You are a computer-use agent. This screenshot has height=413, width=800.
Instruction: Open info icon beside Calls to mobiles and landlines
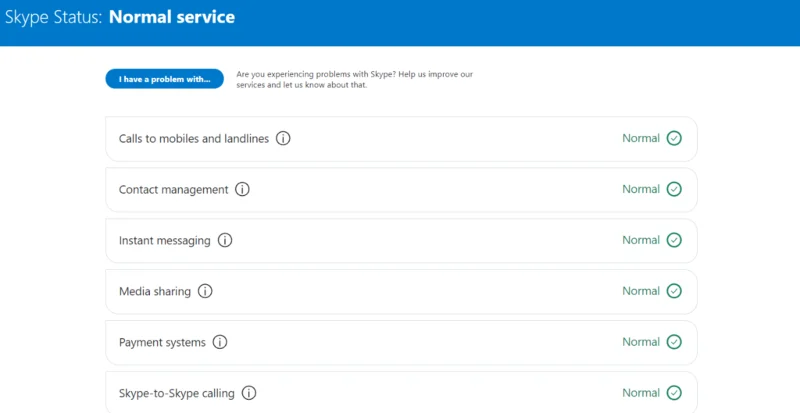pos(283,139)
